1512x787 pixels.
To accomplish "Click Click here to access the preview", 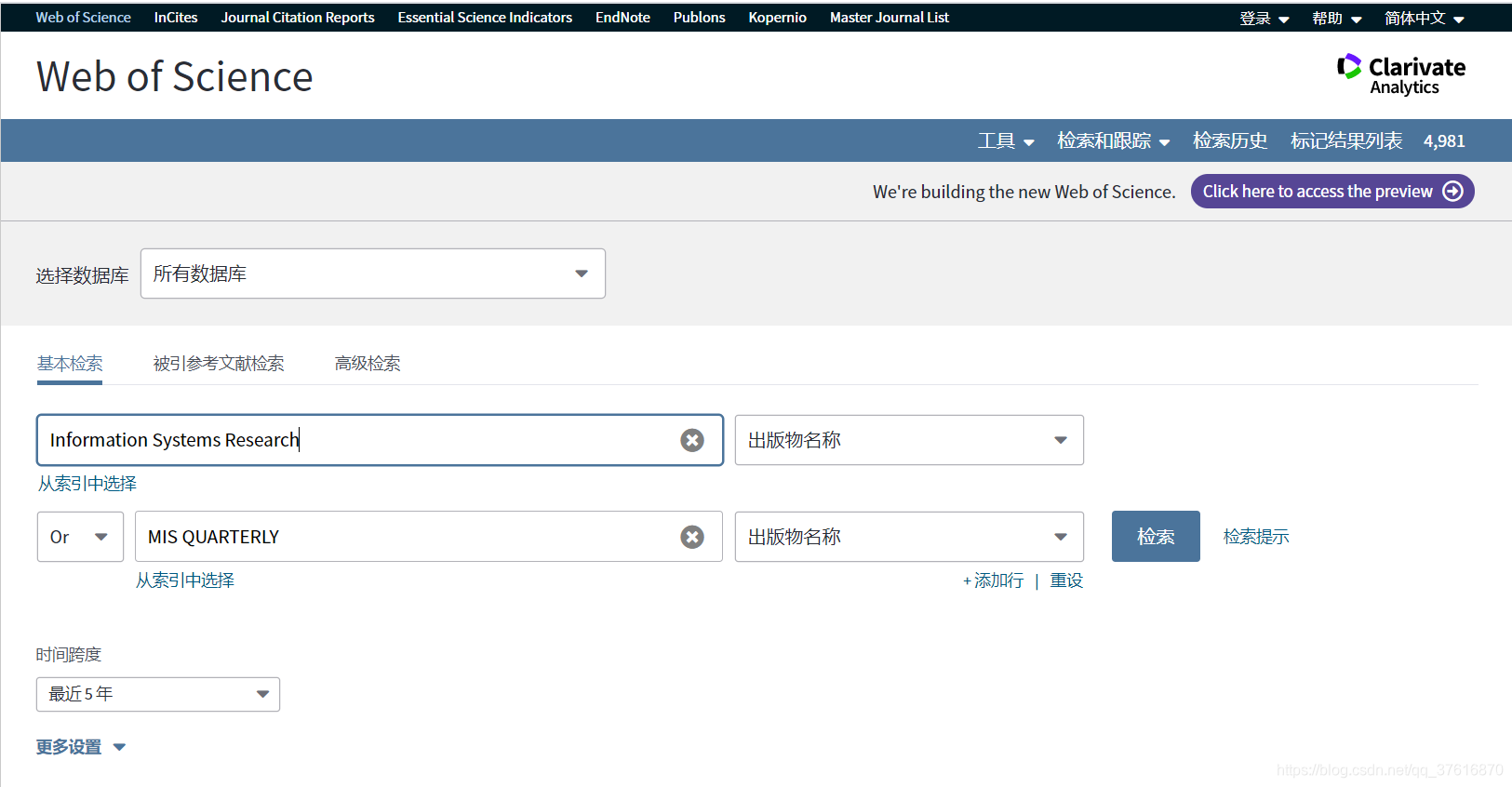I will click(1332, 191).
